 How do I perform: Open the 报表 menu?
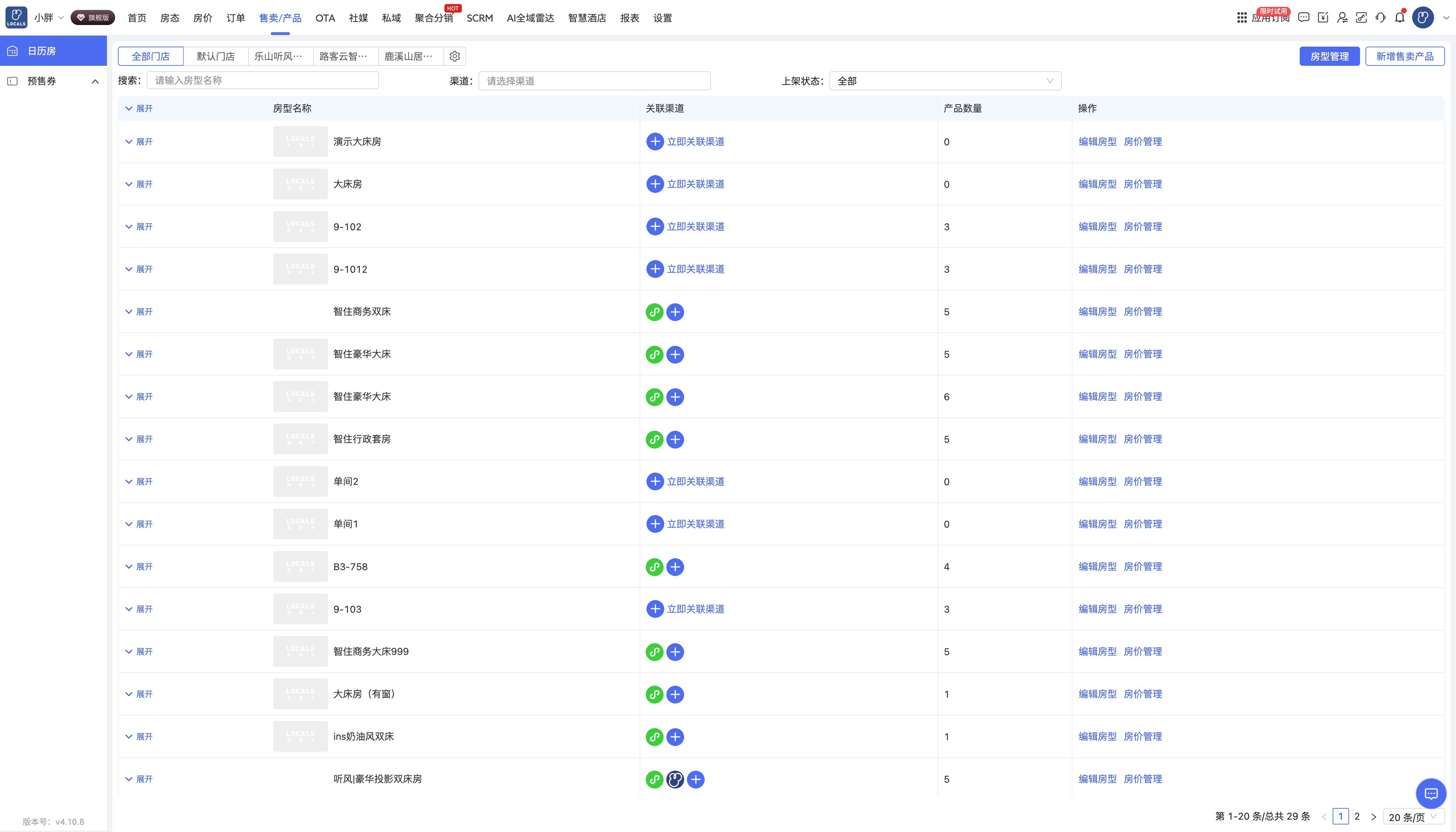click(x=630, y=18)
